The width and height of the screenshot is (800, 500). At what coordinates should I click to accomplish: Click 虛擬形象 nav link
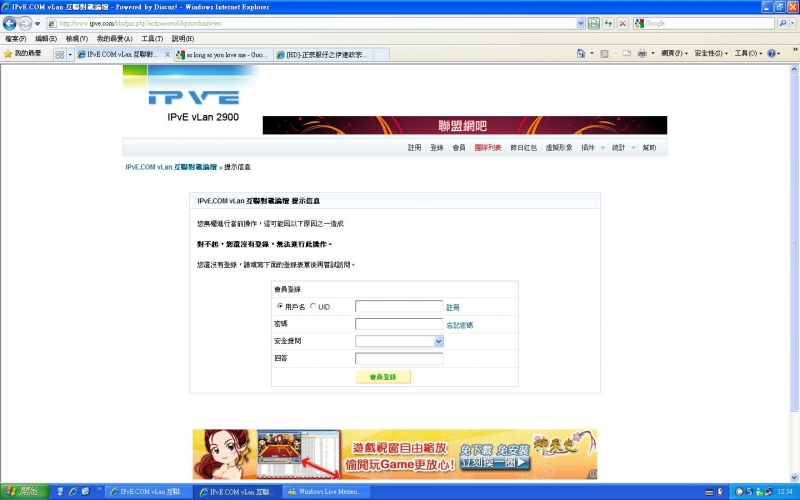[559, 148]
